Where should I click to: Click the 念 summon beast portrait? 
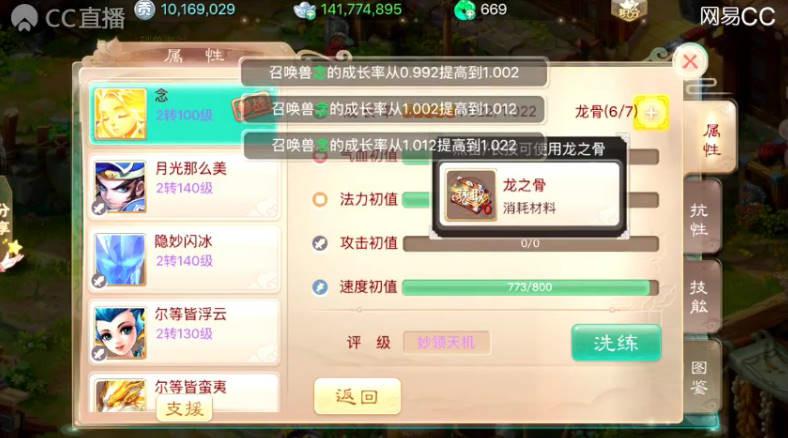[x=120, y=114]
